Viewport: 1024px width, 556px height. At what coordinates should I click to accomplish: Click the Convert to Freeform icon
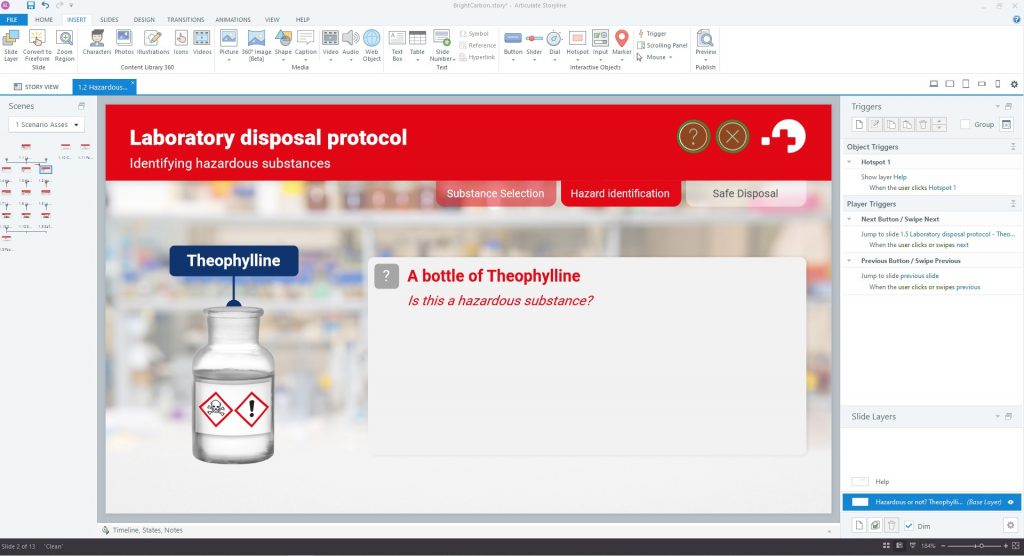pyautogui.click(x=37, y=45)
